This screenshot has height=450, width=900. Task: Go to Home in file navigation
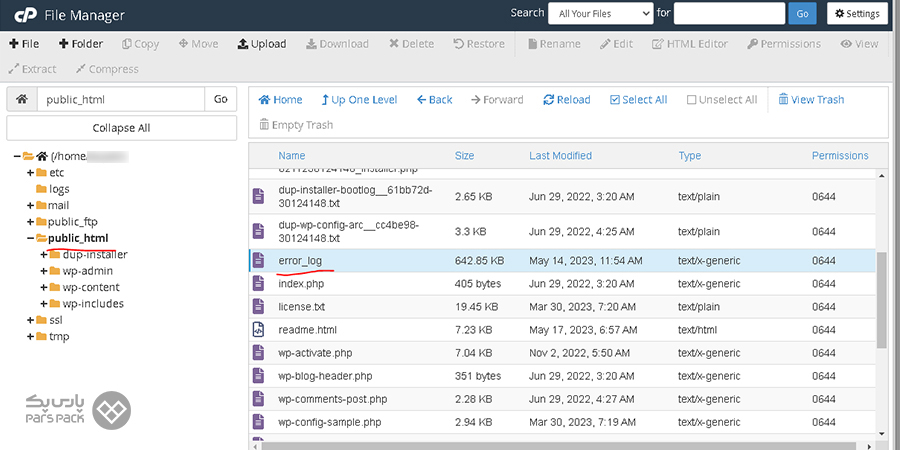click(281, 99)
